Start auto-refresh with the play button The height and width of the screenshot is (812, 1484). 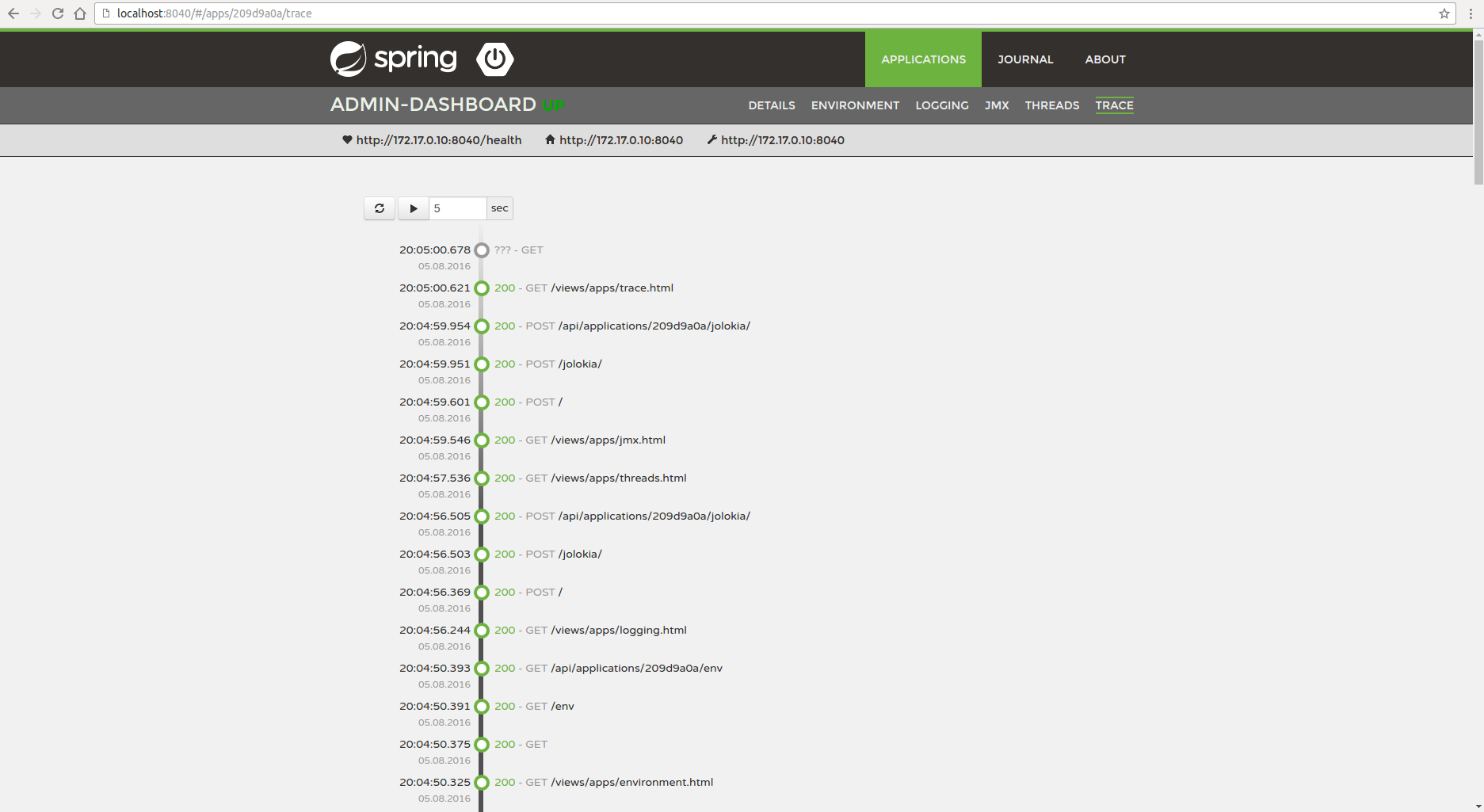tap(413, 208)
